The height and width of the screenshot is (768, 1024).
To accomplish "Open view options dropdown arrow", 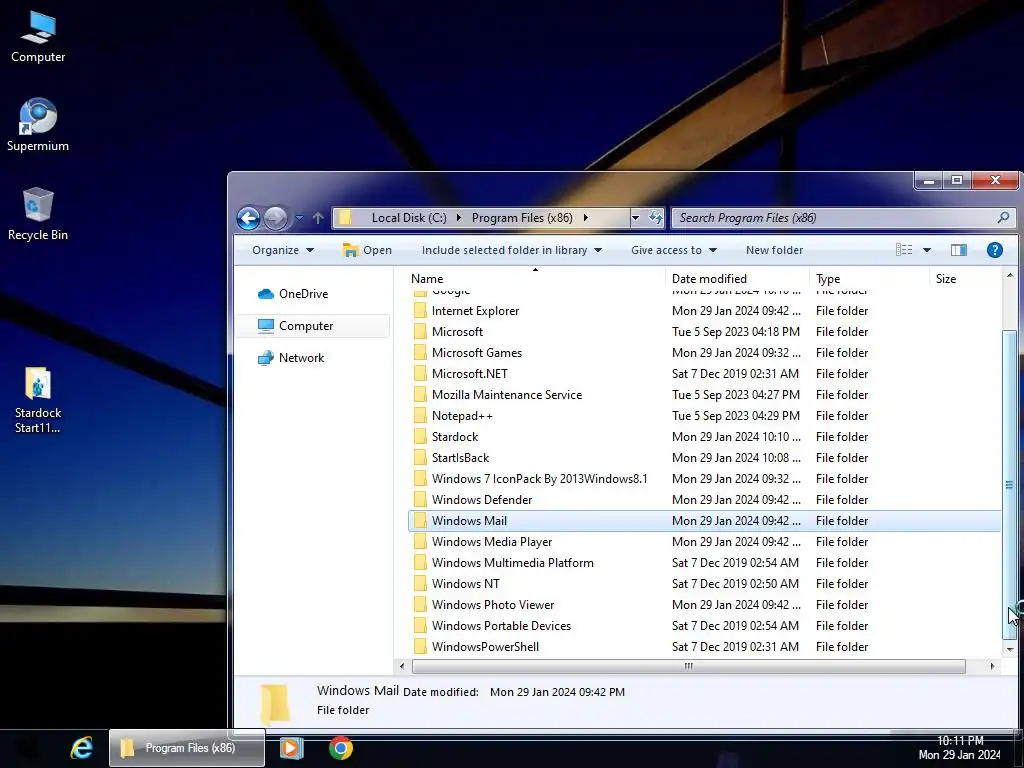I will coord(927,250).
